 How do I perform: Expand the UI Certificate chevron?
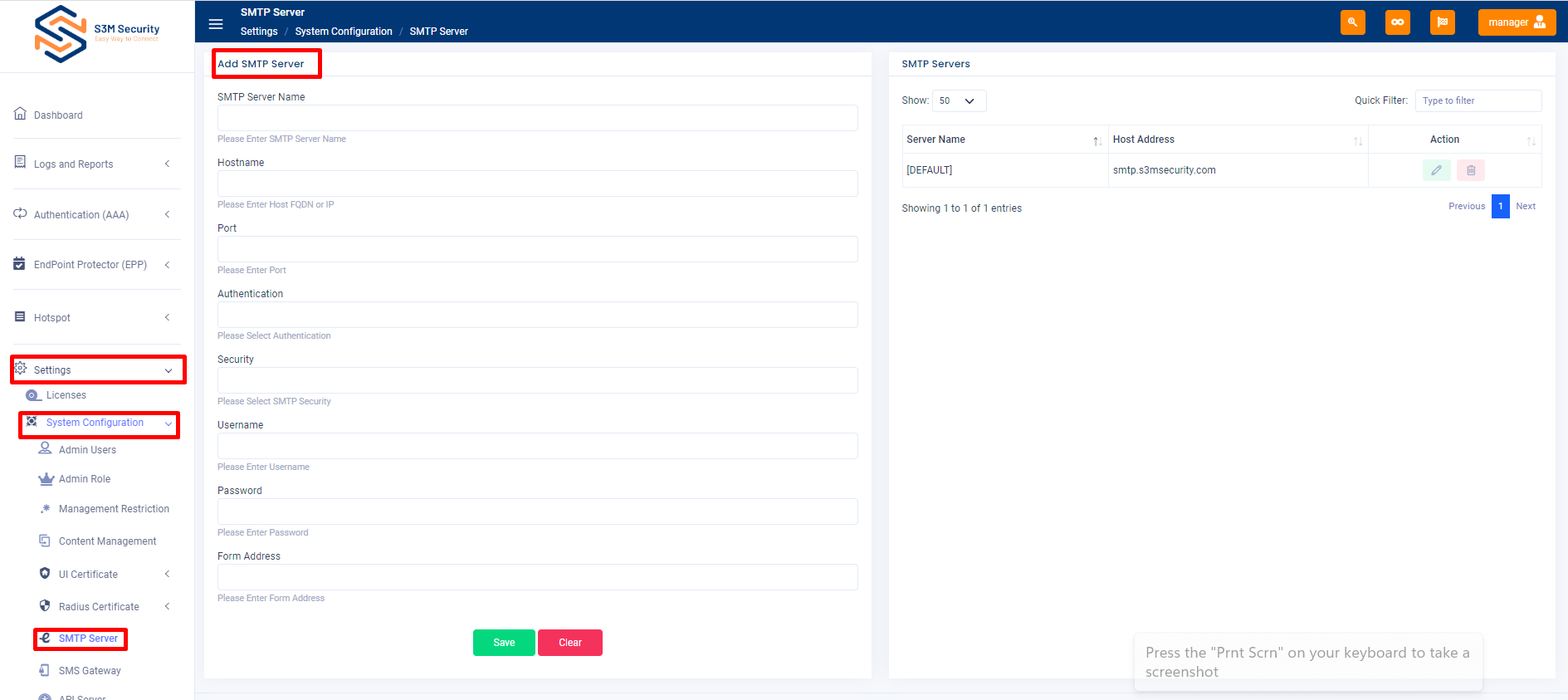pyautogui.click(x=167, y=574)
